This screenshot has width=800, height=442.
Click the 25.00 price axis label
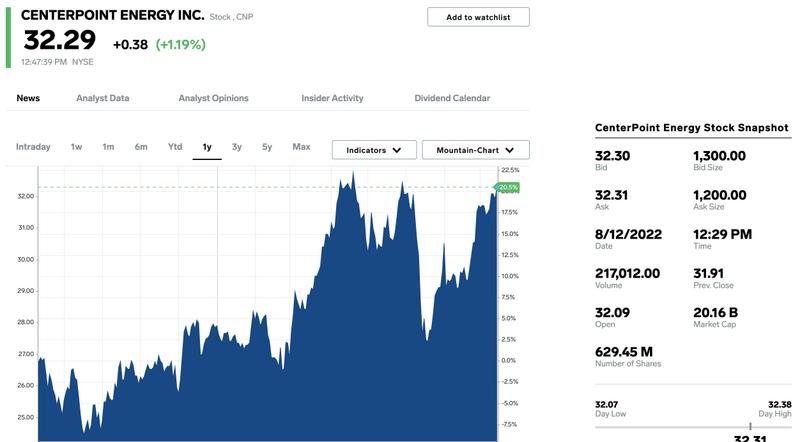coord(26,417)
